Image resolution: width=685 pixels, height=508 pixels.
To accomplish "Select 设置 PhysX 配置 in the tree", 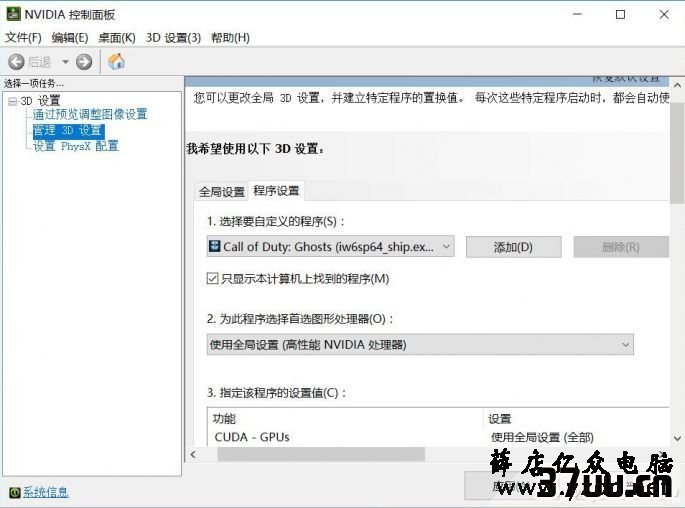I will [76, 146].
